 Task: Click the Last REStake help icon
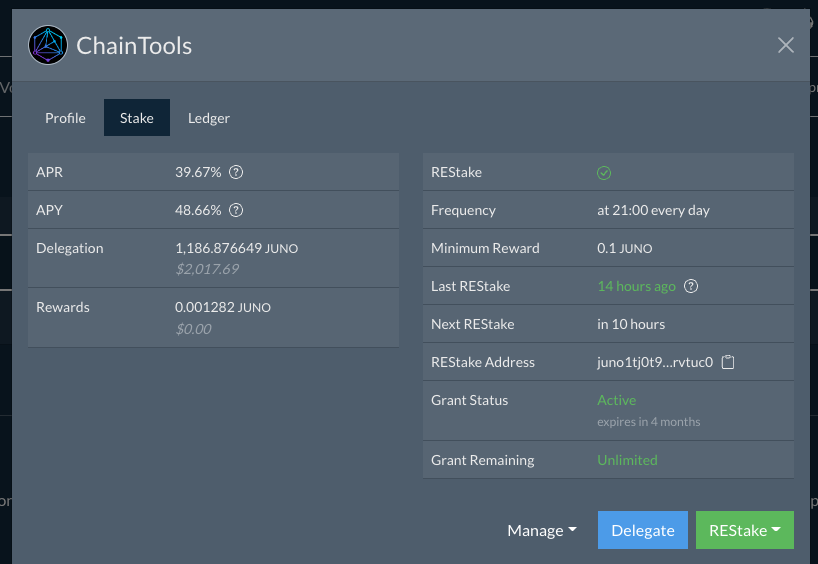coord(691,286)
